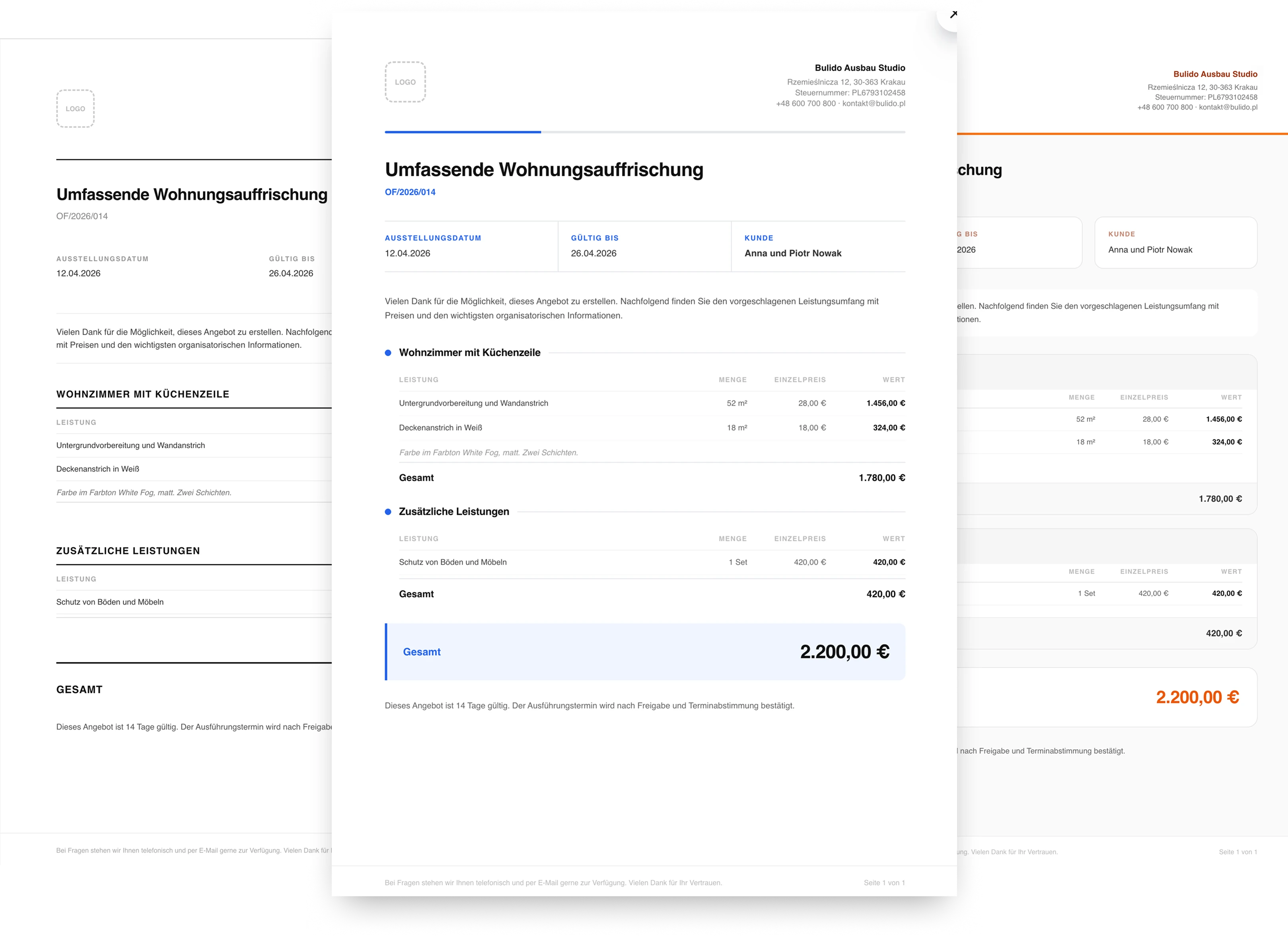Viewport: 1288px width, 936px height.
Task: Click blue 'KUNDE' label in the center document
Action: coord(759,239)
